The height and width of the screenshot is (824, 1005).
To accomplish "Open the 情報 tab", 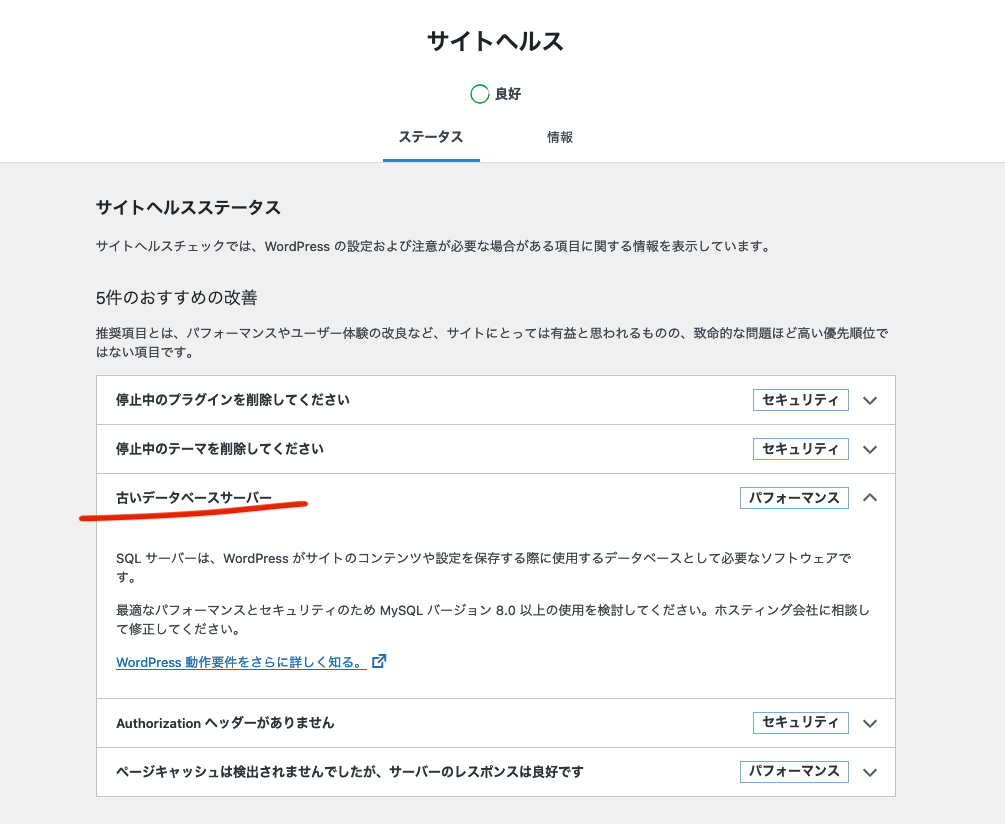I will [x=560, y=137].
